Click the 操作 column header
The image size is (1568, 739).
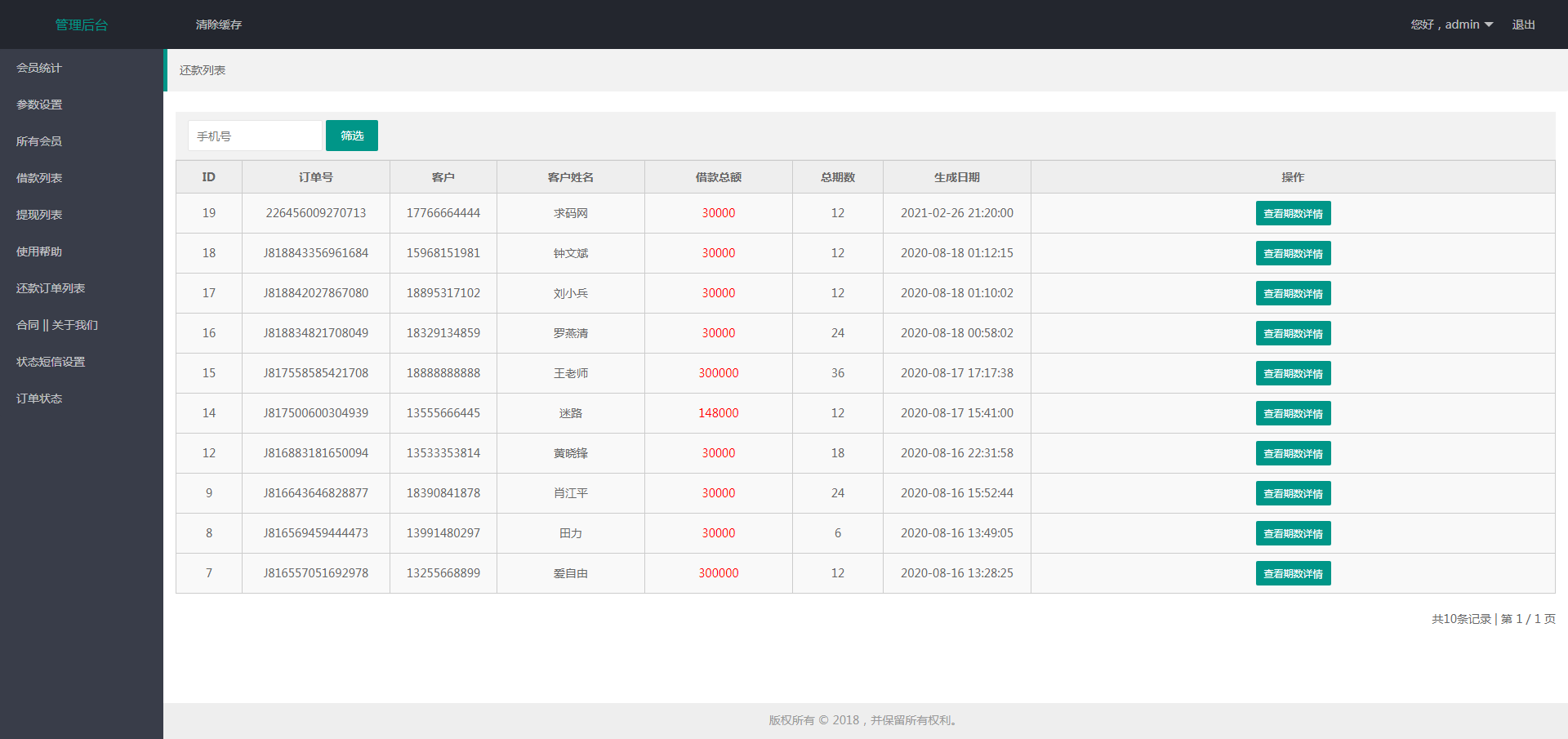[1293, 177]
